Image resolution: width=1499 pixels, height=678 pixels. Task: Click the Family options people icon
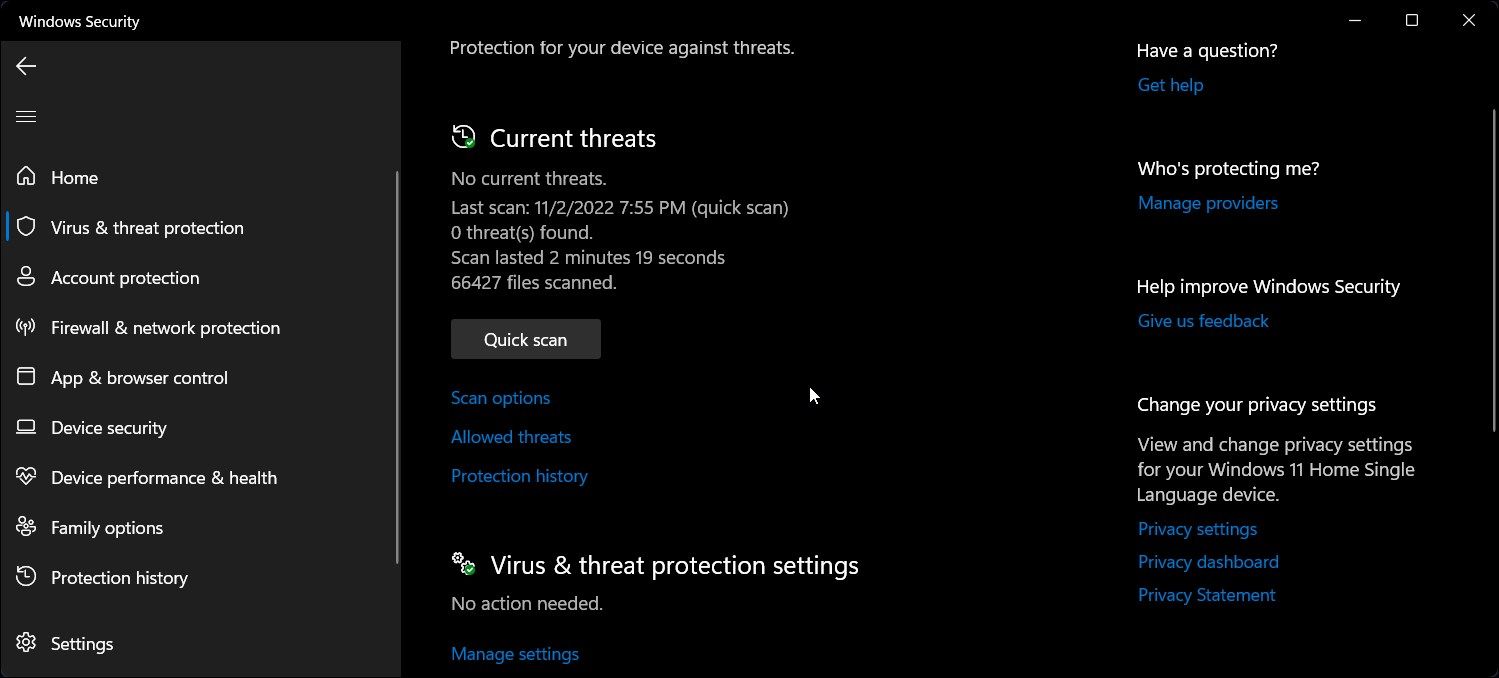click(26, 527)
